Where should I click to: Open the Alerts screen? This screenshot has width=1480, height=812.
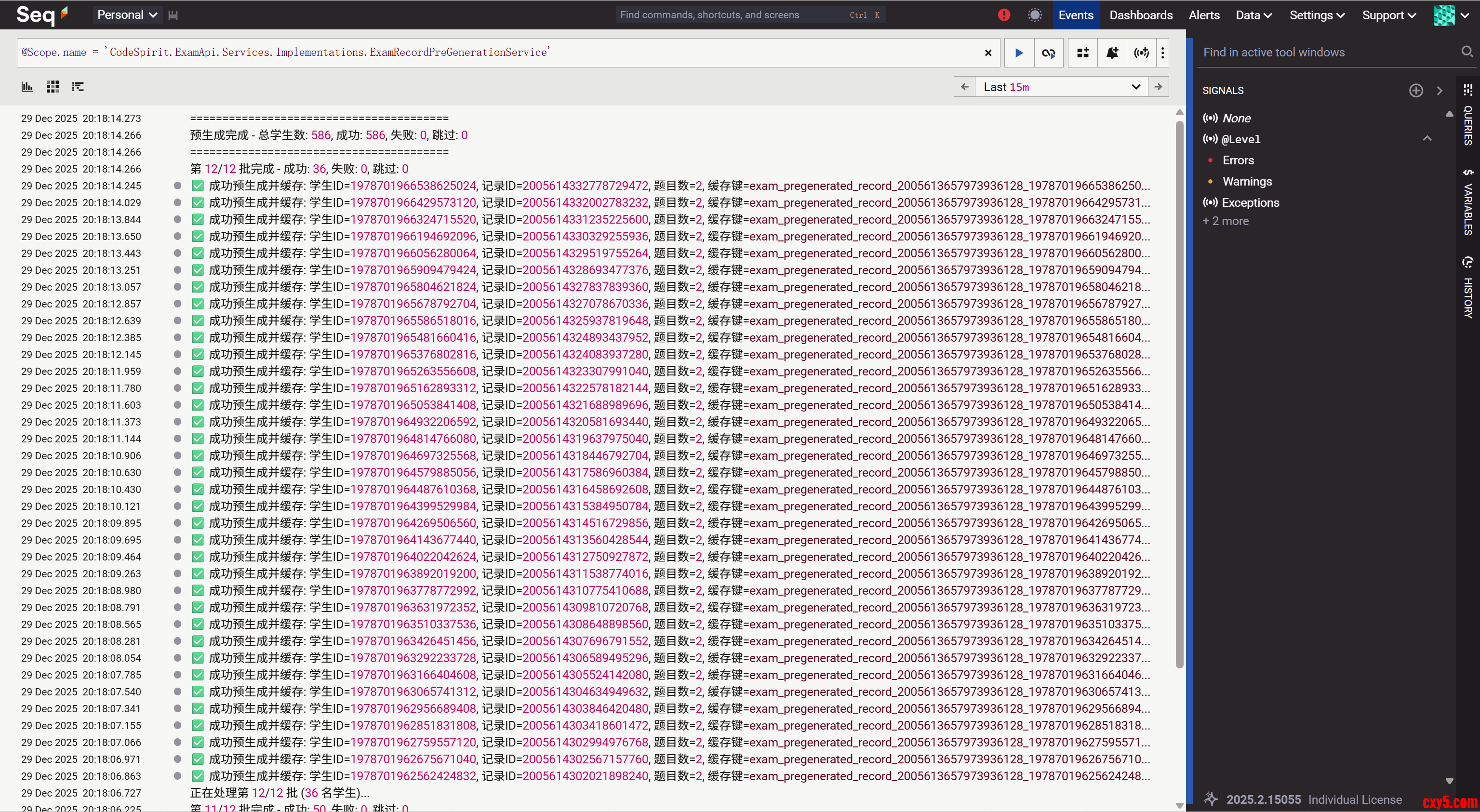pyautogui.click(x=1204, y=15)
